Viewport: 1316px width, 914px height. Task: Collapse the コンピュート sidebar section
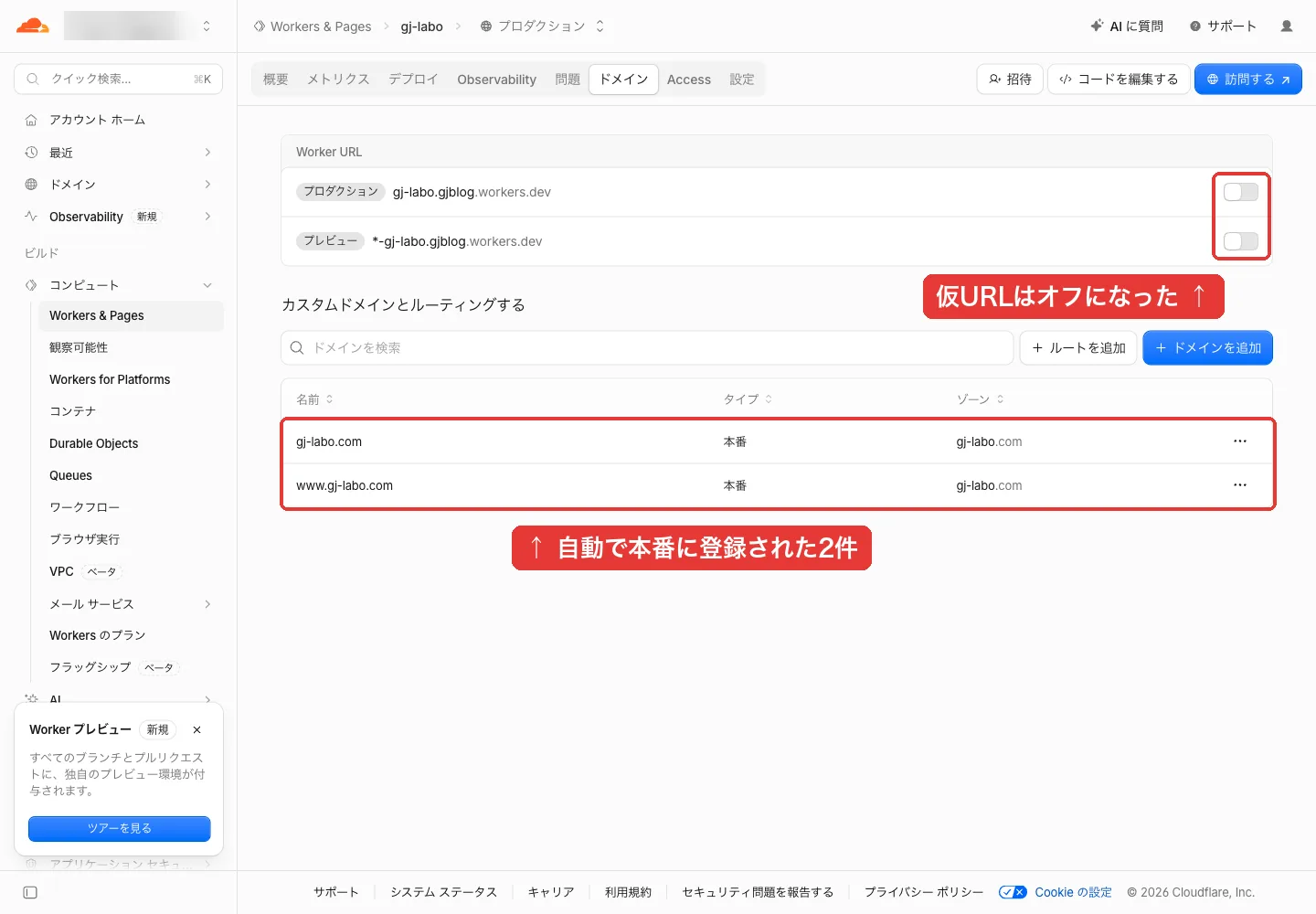coord(208,285)
